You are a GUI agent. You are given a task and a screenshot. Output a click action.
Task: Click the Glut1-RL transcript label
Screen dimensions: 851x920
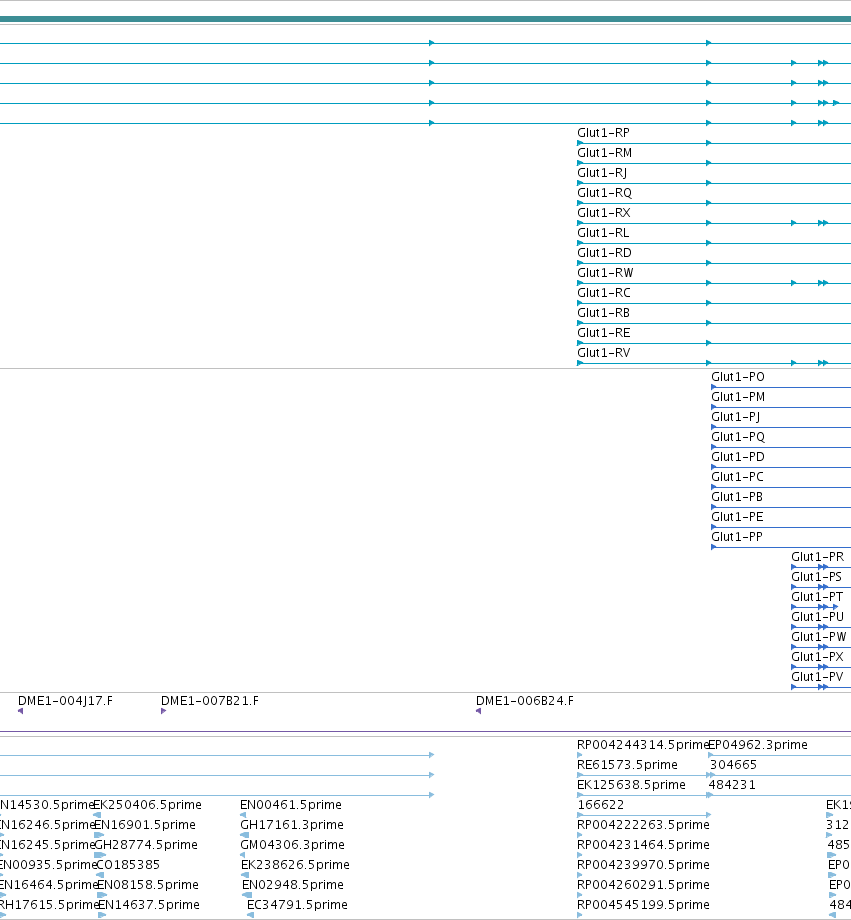(x=603, y=233)
